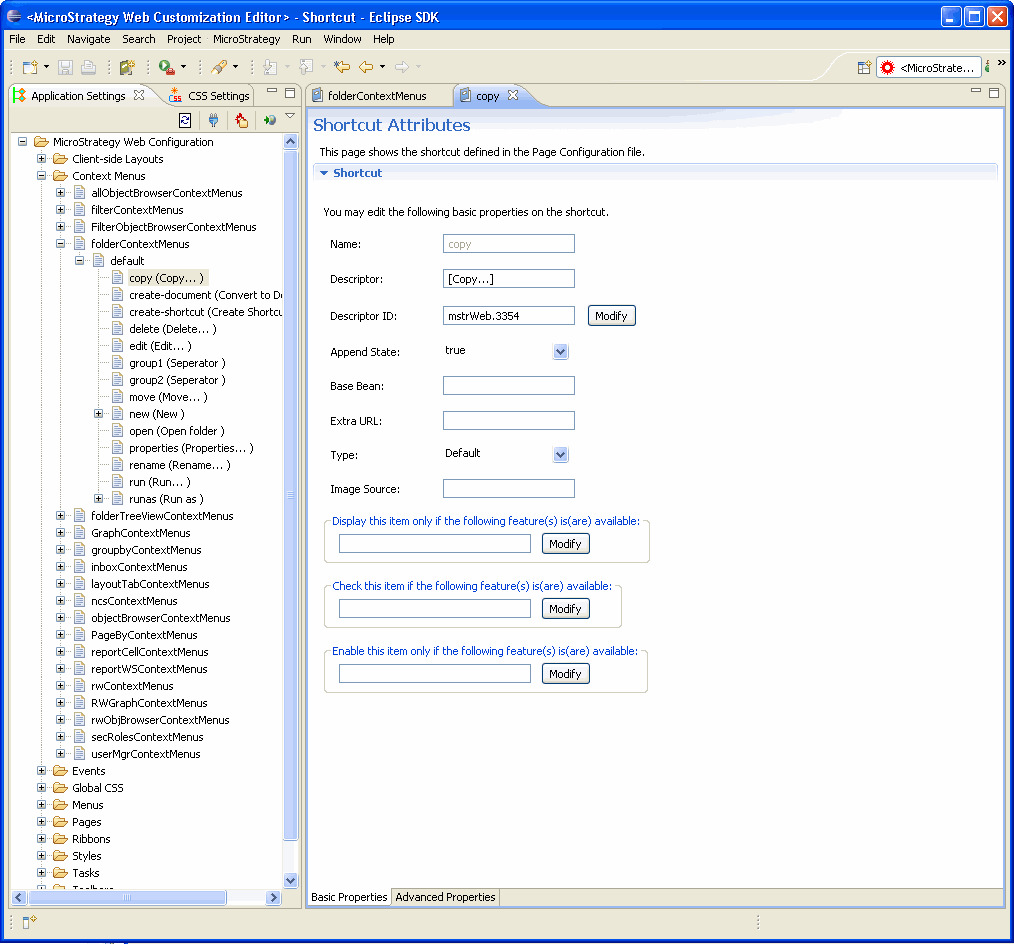Expand the Client-side Layouts folder

point(41,159)
